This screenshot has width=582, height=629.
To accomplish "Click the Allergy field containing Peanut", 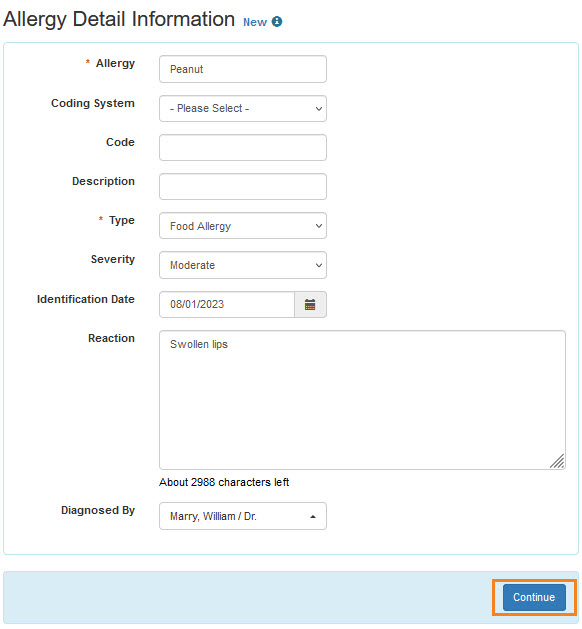I will coord(243,69).
